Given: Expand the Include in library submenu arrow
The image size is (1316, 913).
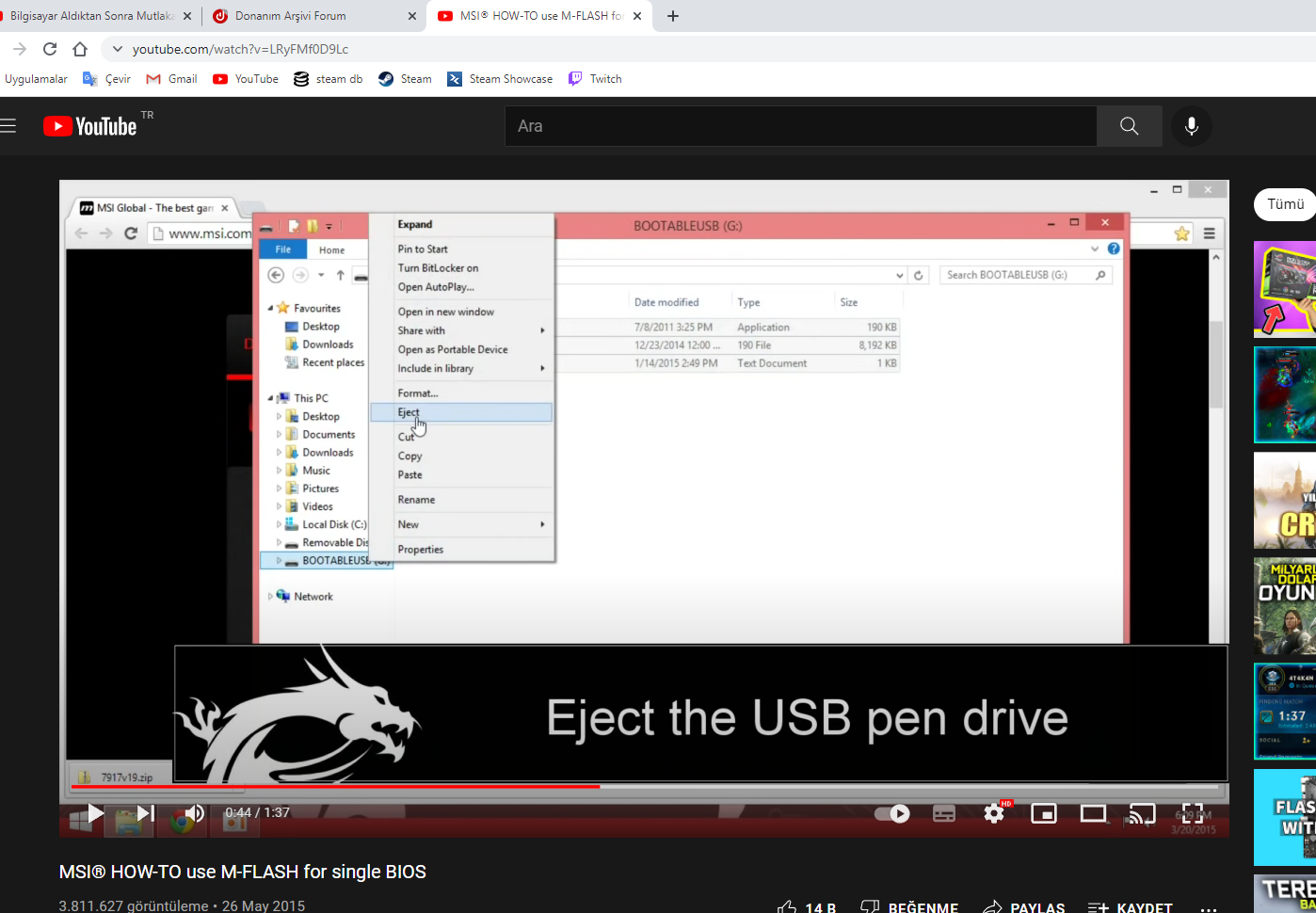Looking at the screenshot, I should click(542, 368).
